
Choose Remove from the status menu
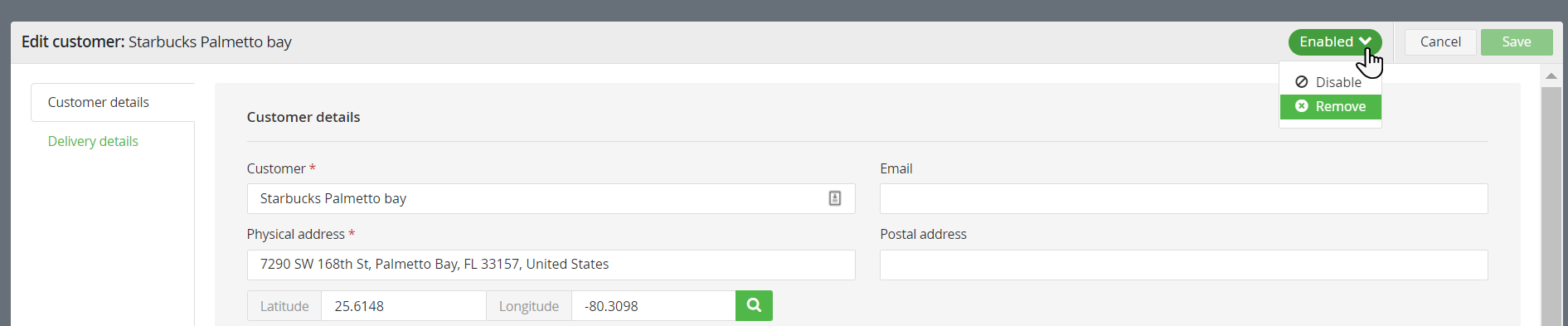coord(1330,106)
